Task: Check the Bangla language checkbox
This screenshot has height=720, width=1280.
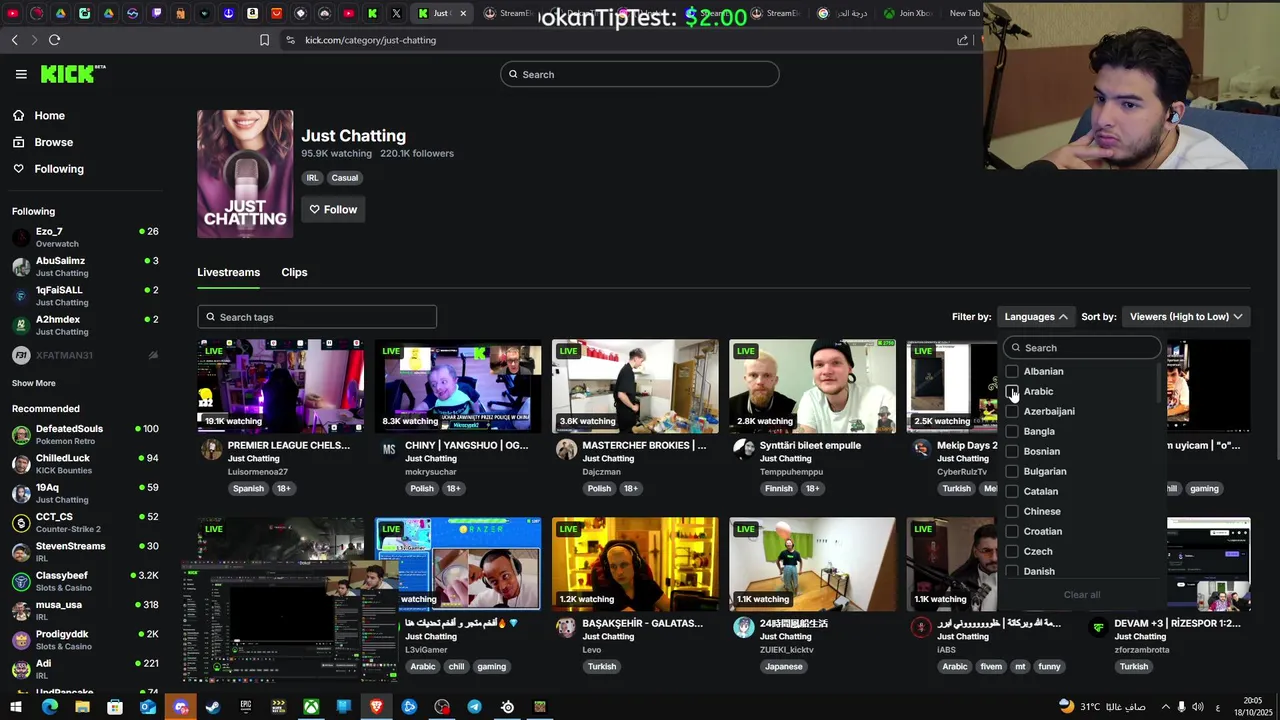Action: tap(1012, 431)
